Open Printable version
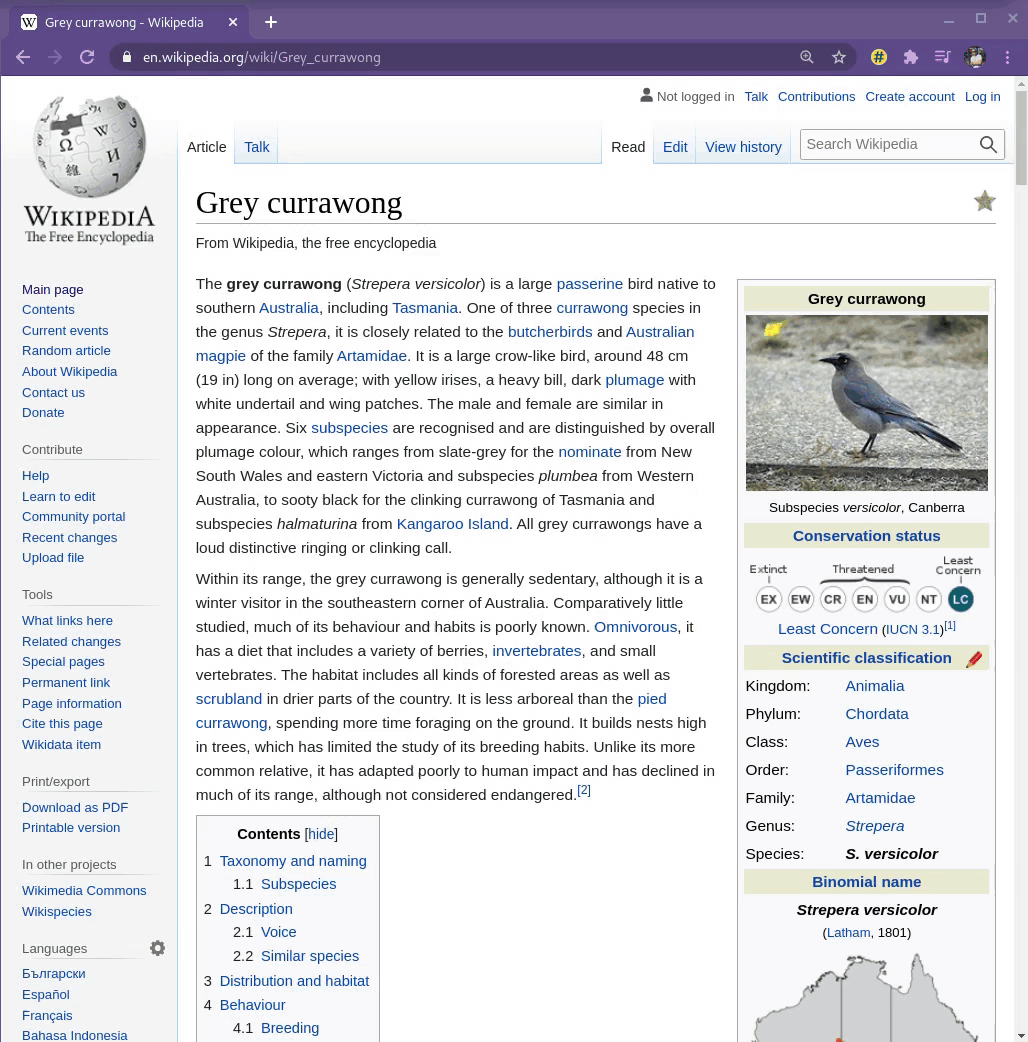This screenshot has width=1028, height=1042. 71,827
